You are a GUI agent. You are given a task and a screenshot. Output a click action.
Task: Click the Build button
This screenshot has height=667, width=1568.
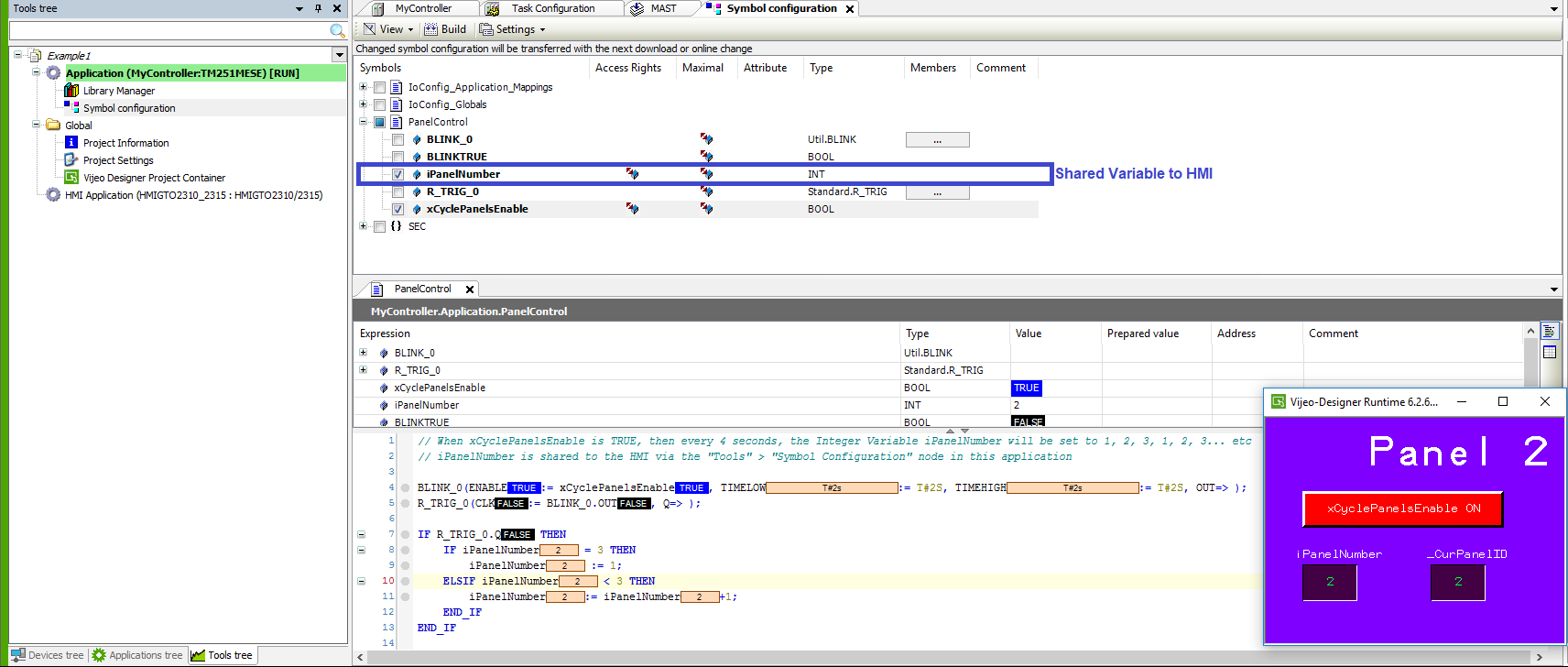(x=445, y=29)
